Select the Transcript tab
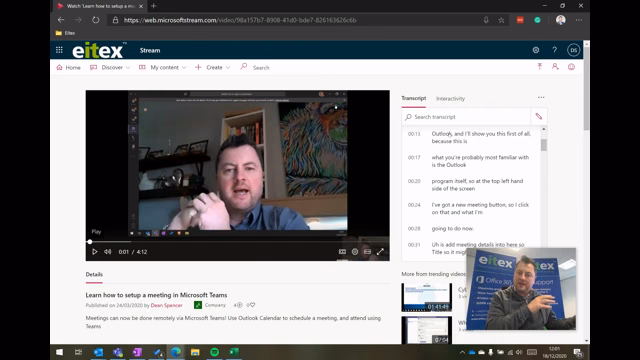The height and width of the screenshot is (360, 640). [413, 98]
